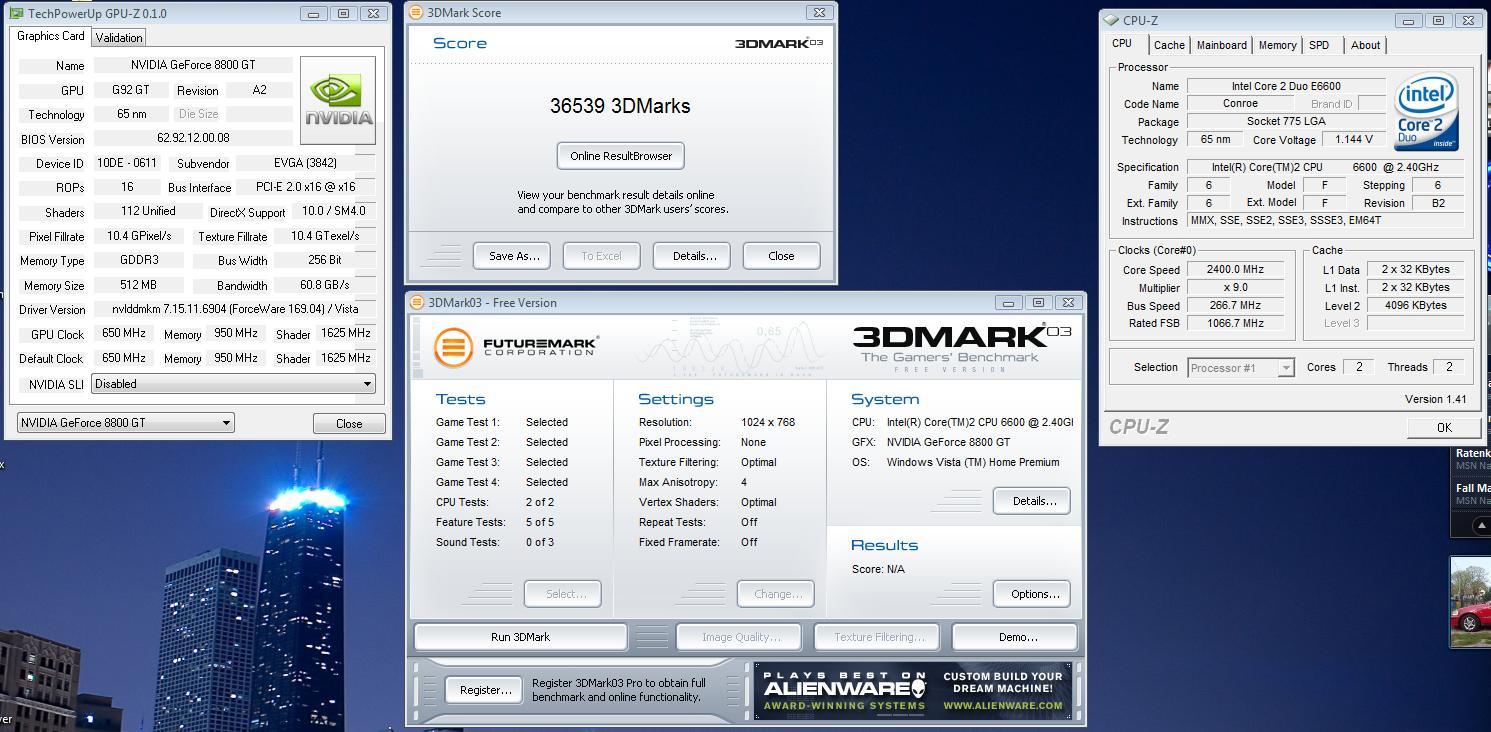Click the GPU name field NVIDIA GeForce 8800 GT
This screenshot has height=732, width=1491.
pos(193,65)
